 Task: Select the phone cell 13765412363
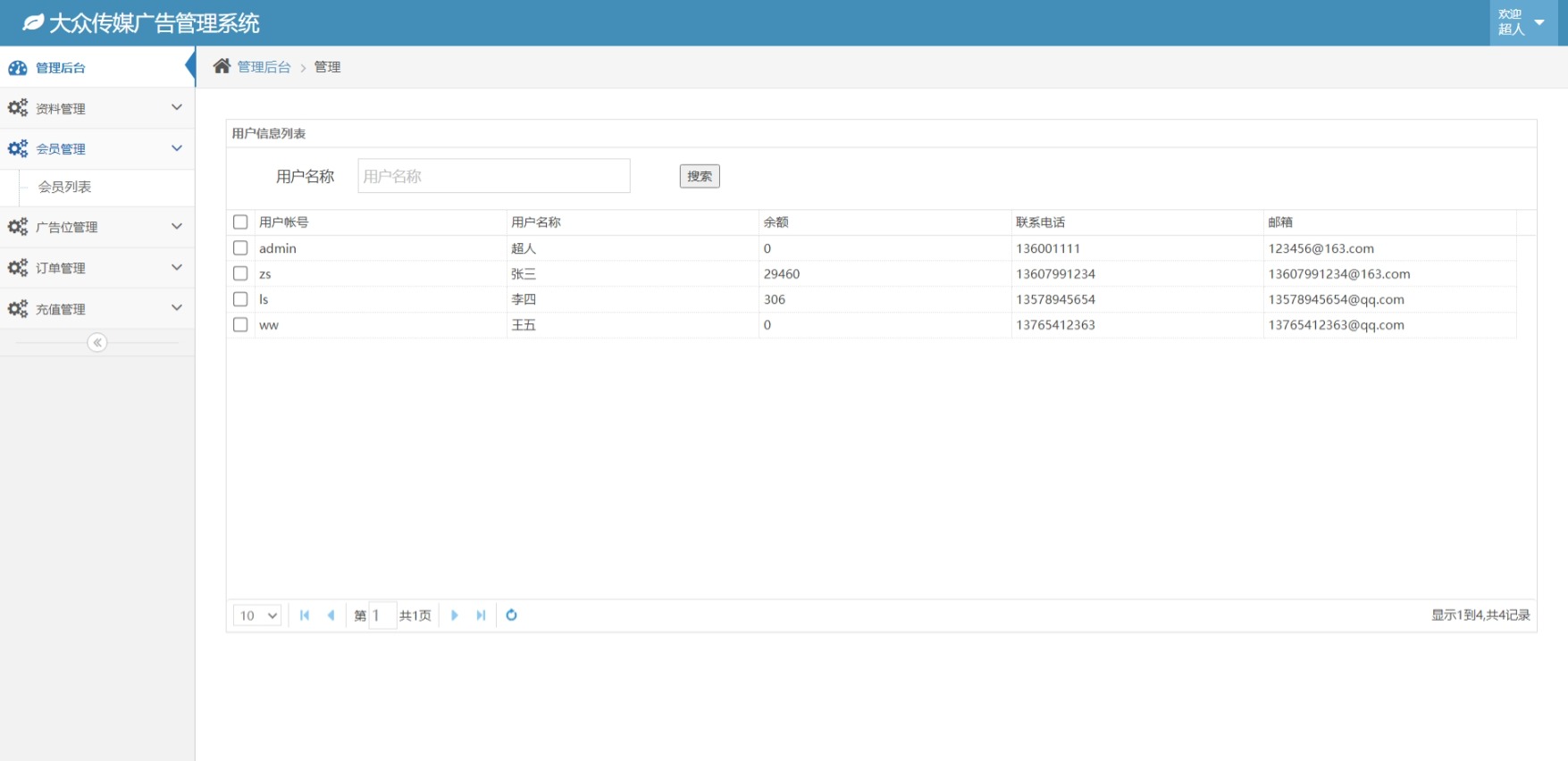click(x=1137, y=325)
